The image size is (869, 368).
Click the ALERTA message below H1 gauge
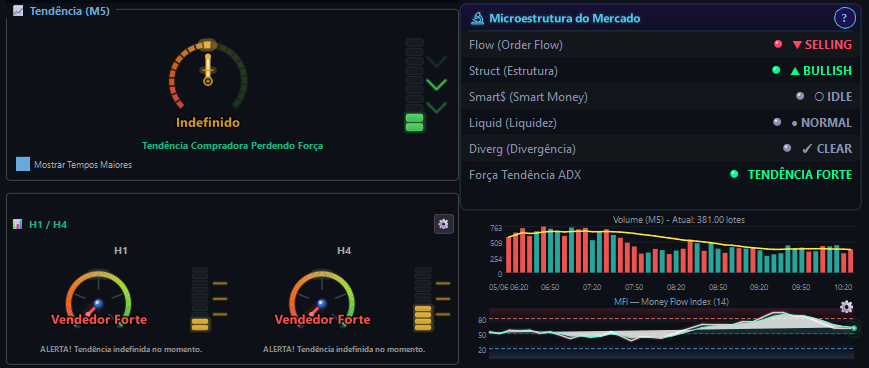121,350
